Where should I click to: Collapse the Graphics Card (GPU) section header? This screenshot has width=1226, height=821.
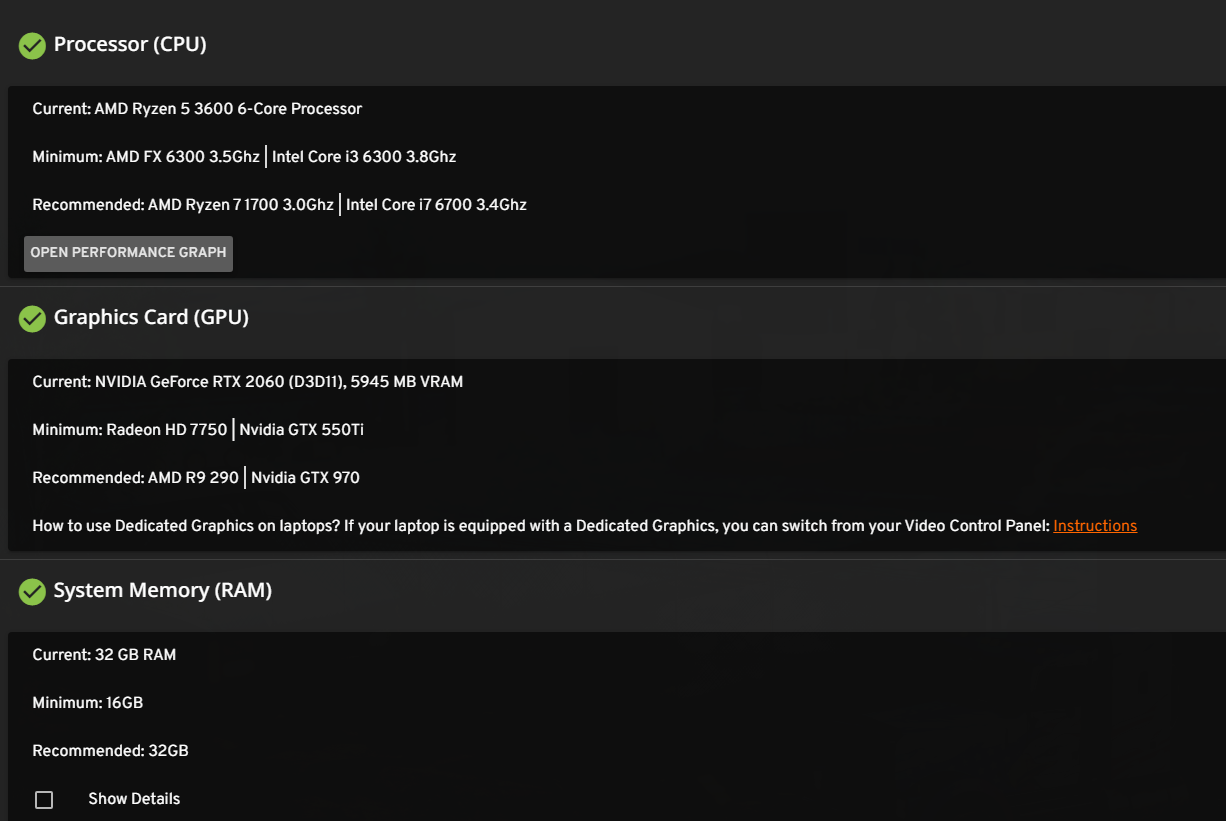pyautogui.click(x=613, y=318)
